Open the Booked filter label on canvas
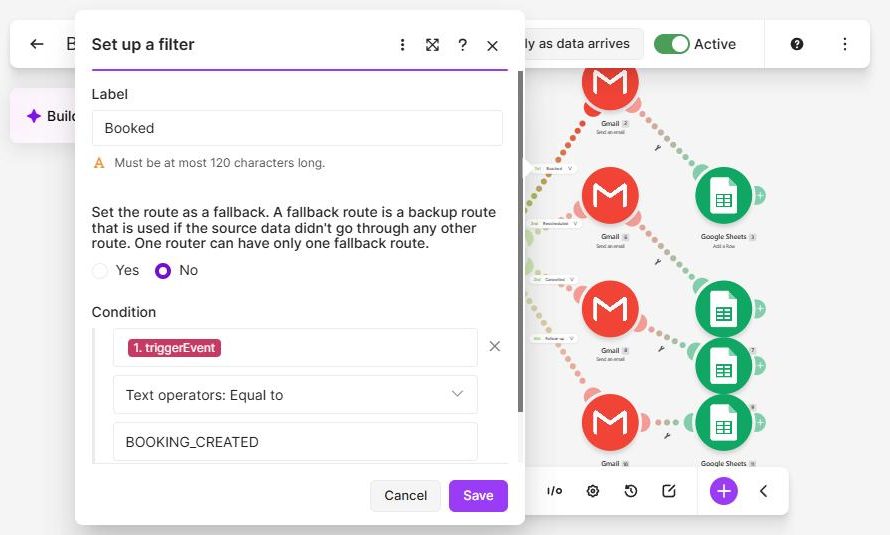The image size is (890, 535). pyautogui.click(x=555, y=168)
